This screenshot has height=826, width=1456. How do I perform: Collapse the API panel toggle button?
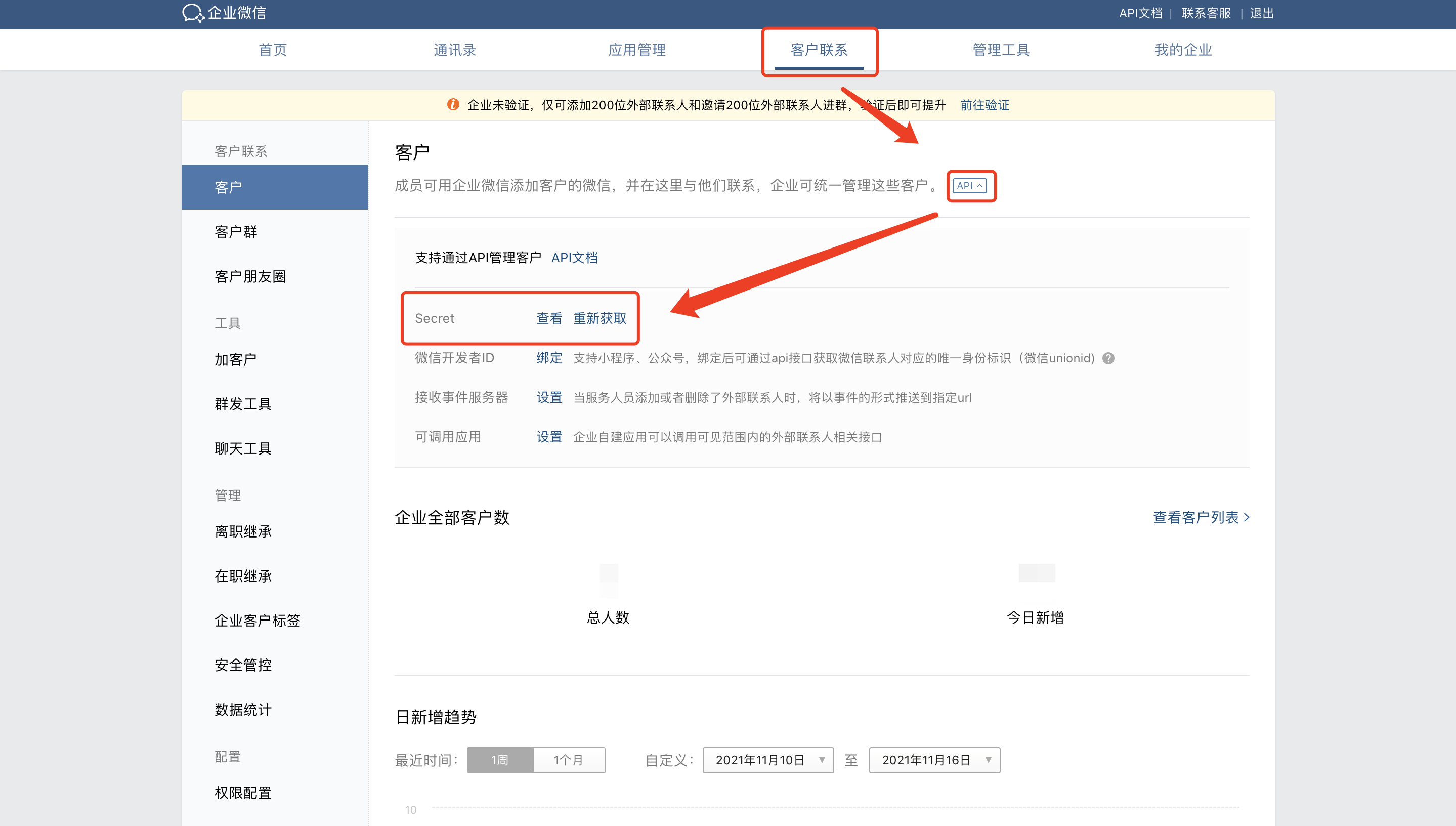click(x=969, y=186)
